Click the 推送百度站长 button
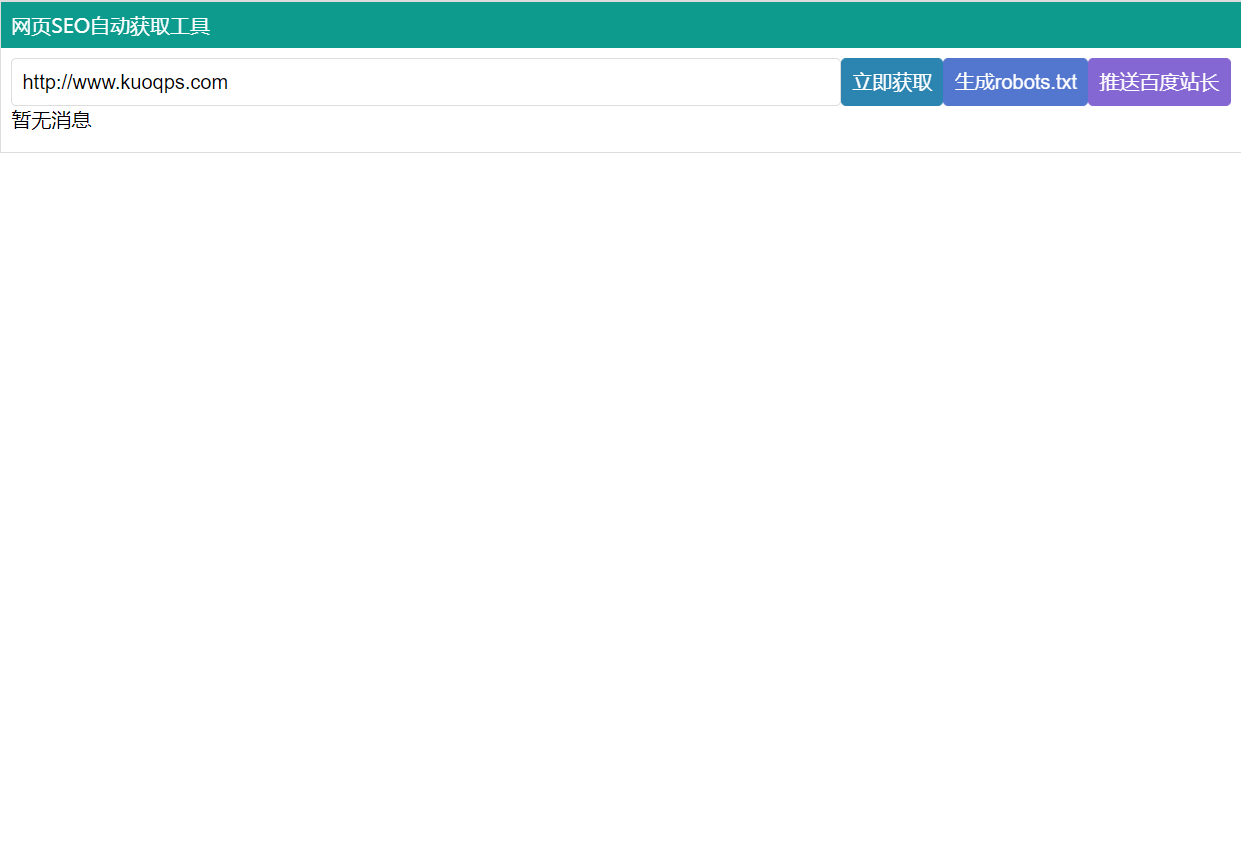This screenshot has height=842, width=1241. coord(1158,82)
